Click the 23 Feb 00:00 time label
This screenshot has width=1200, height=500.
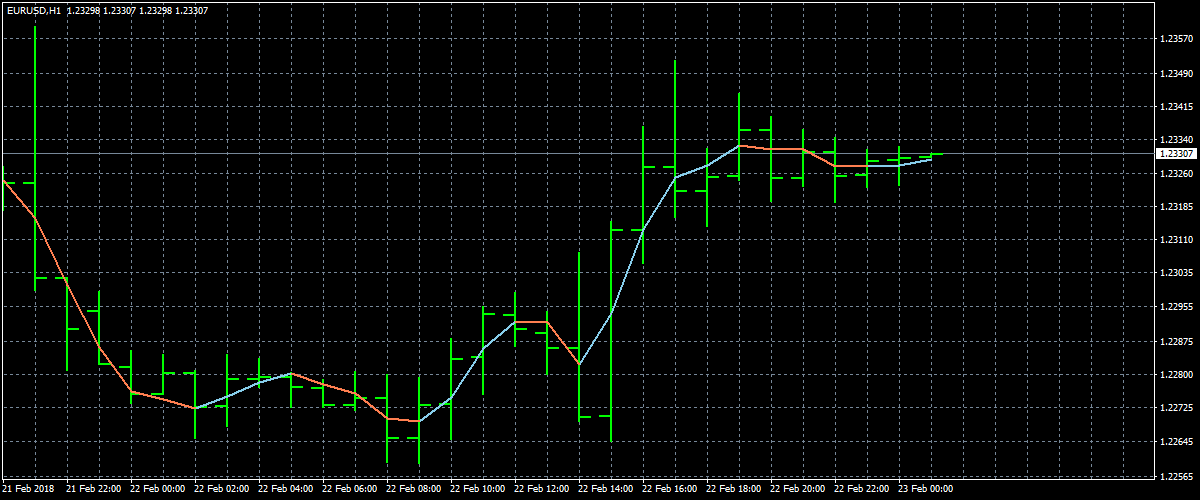(x=925, y=490)
